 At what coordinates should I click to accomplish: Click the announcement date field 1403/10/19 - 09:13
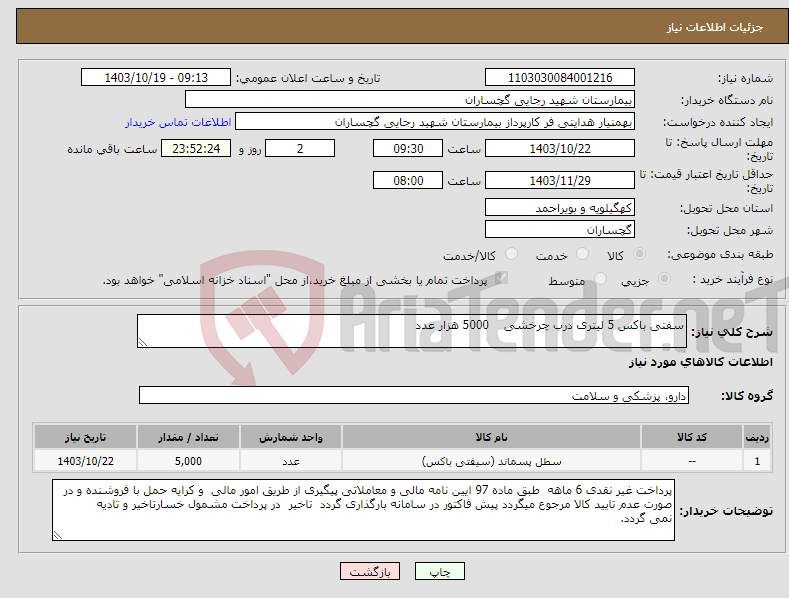[156, 78]
